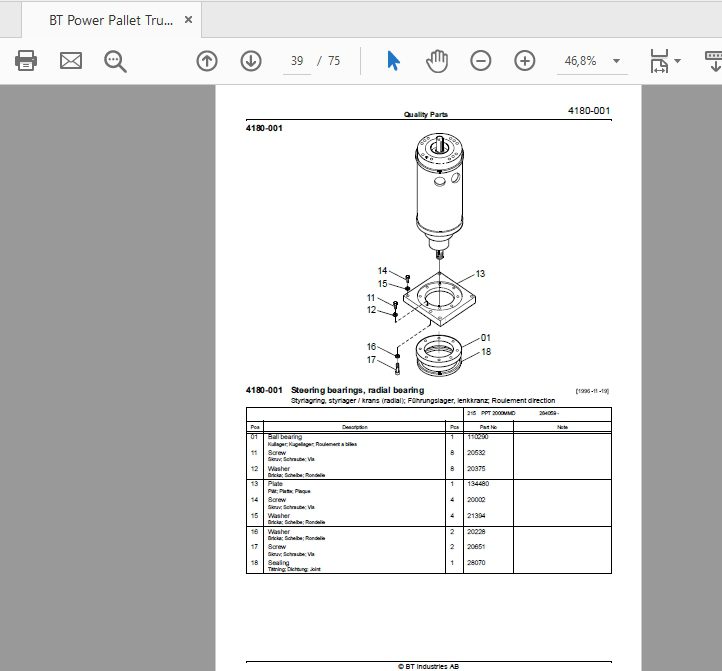Open the page fit options dropdown arrow
This screenshot has height=671, width=722.
coord(677,61)
